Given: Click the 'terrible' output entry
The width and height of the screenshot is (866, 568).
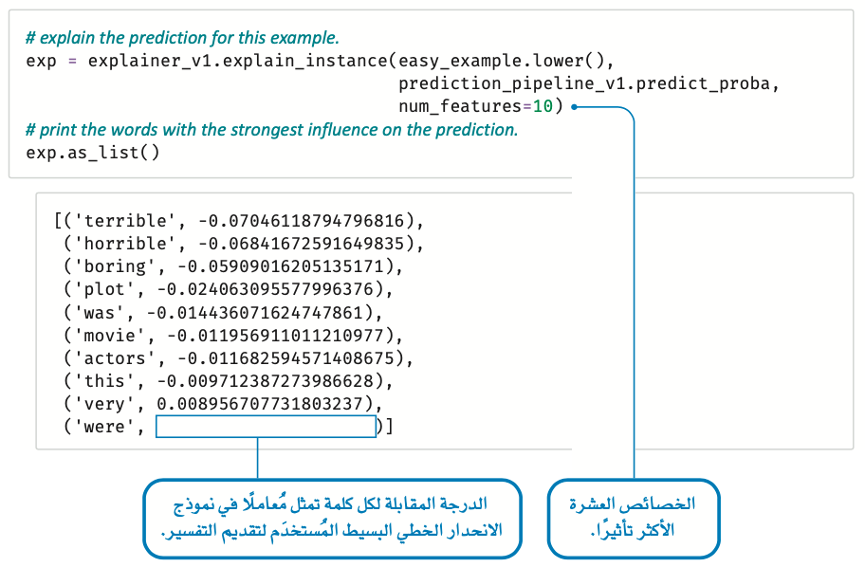Looking at the screenshot, I should click(x=239, y=221).
